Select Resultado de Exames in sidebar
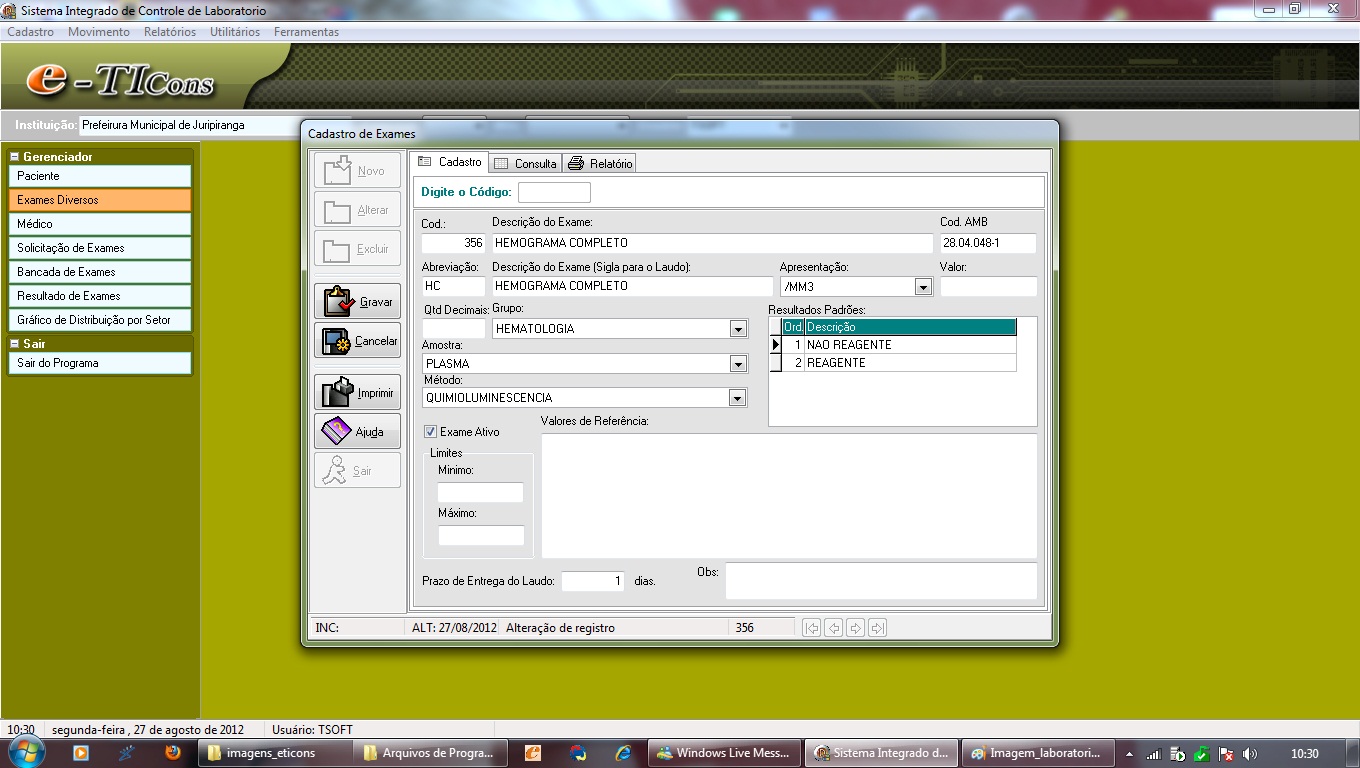This screenshot has height=768, width=1360. tap(99, 296)
